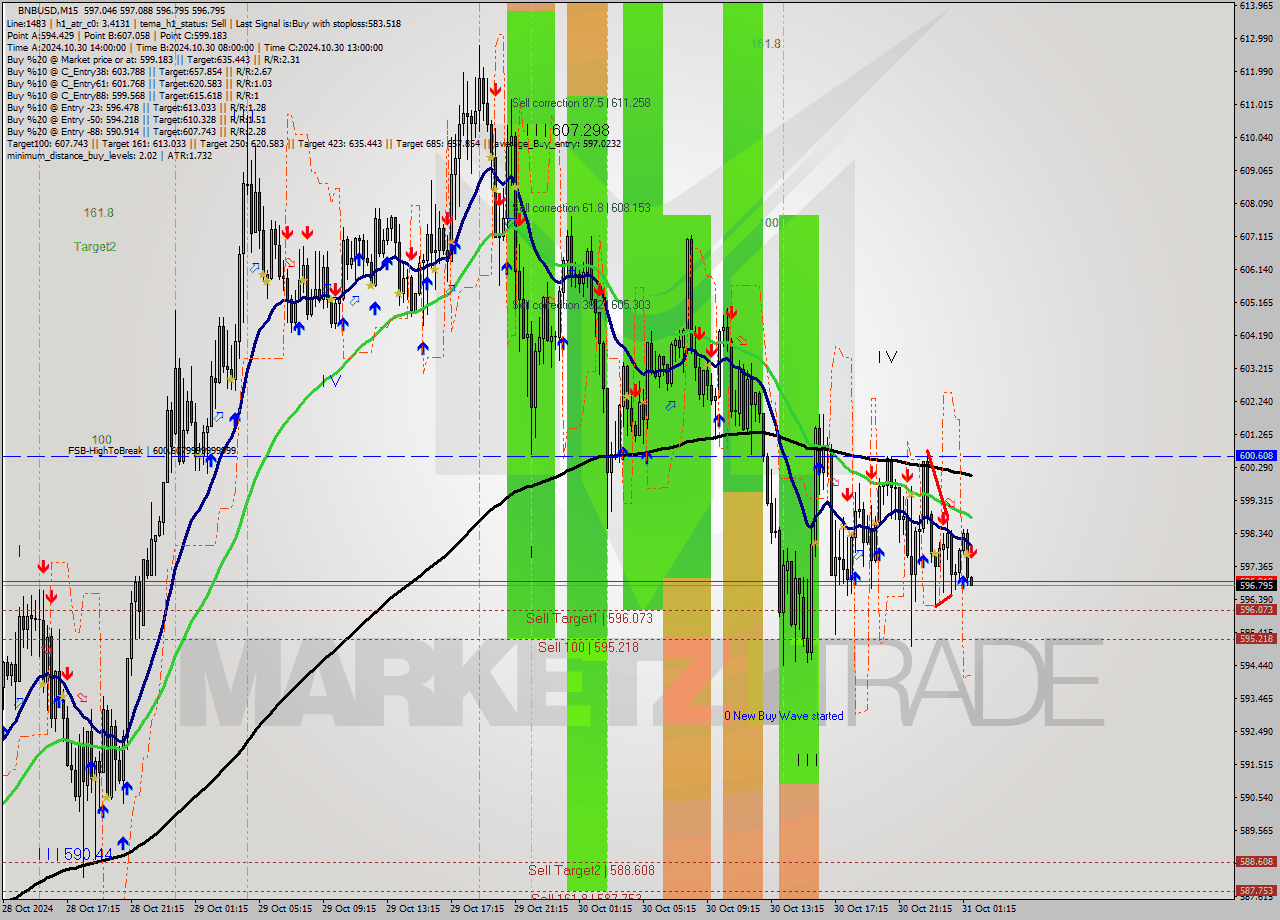Click the 610.040 price axis value

click(x=1257, y=137)
